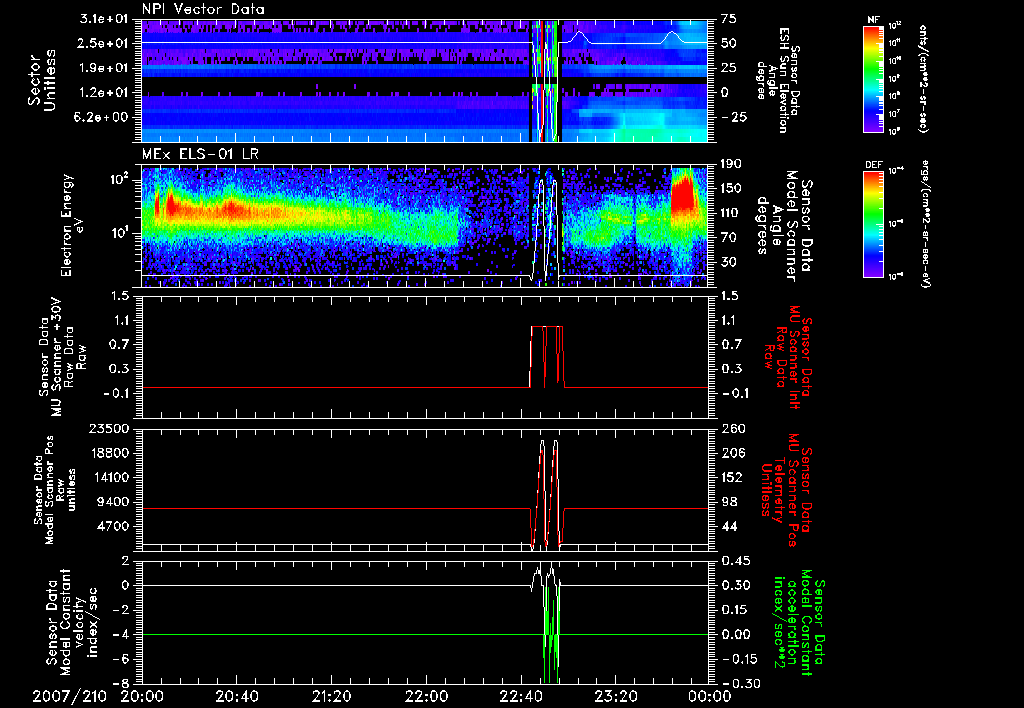Image resolution: width=1024 pixels, height=708 pixels.
Task: Click the 'MU Scanner +30V Raw Data' axis label
Action: pos(63,357)
